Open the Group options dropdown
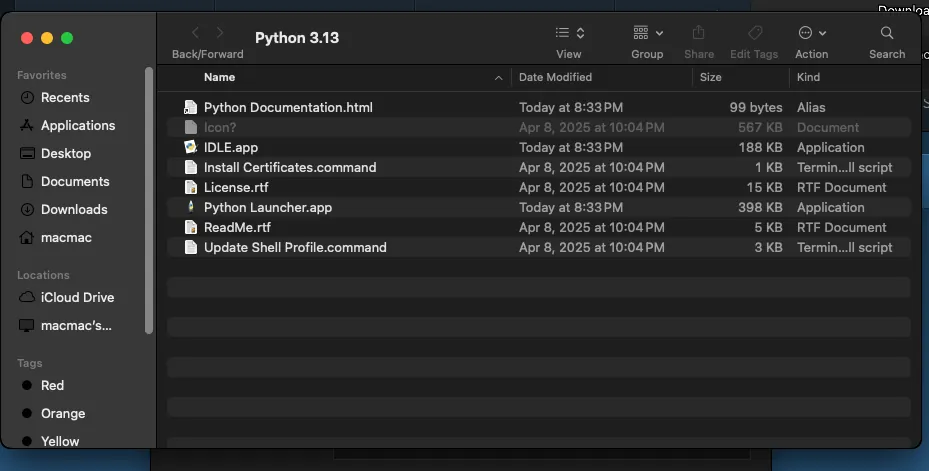The image size is (929, 471). pyautogui.click(x=648, y=33)
